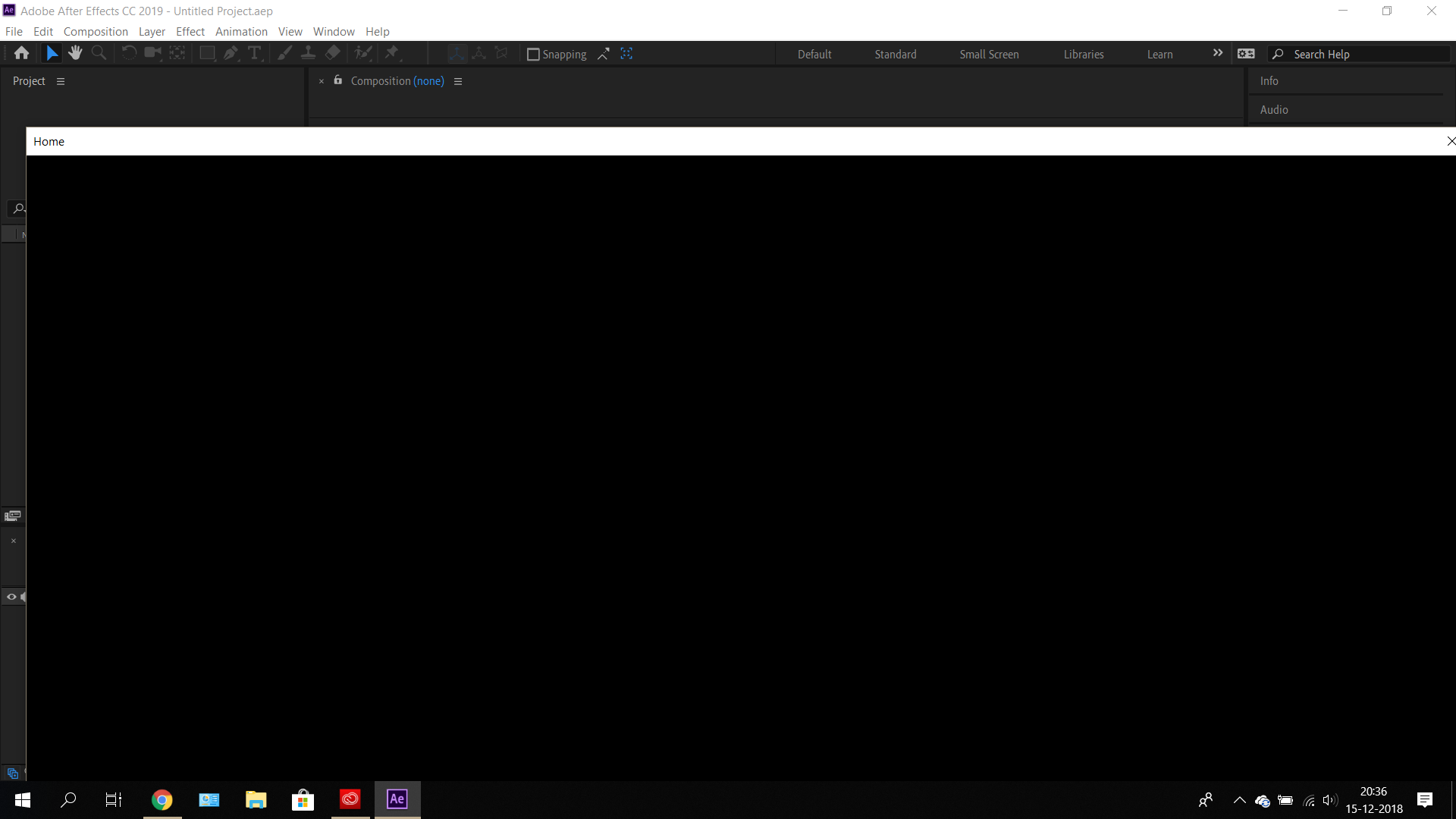Select the Hand tool
The height and width of the screenshot is (819, 1456).
coord(75,53)
